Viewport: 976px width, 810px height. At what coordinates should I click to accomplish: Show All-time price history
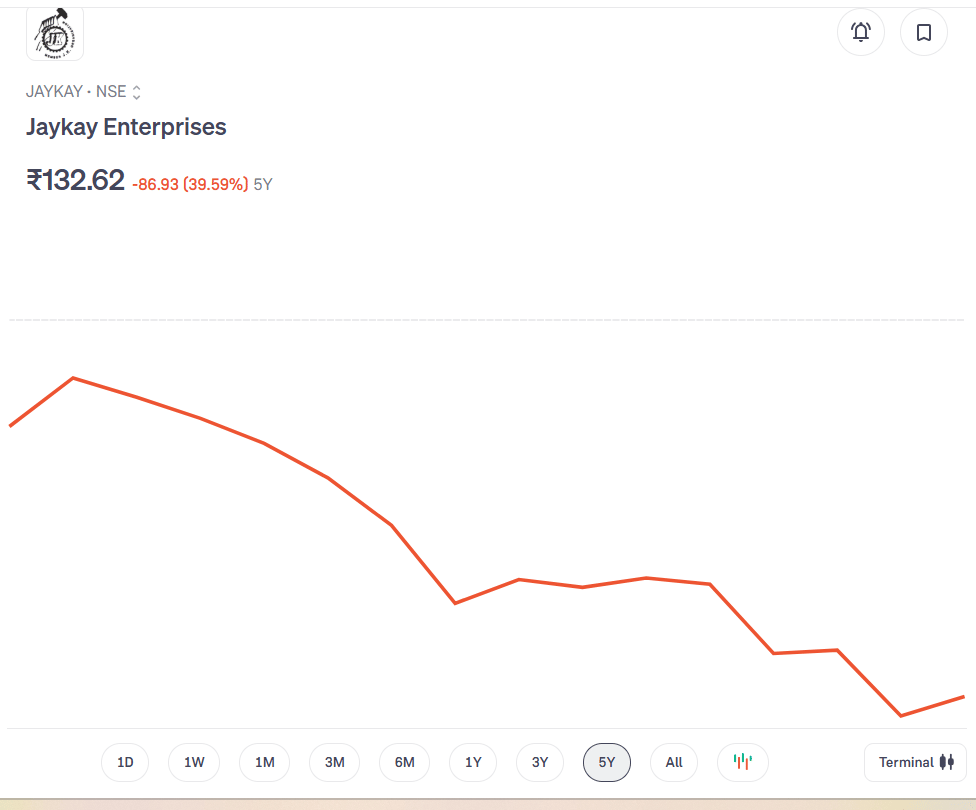(674, 762)
